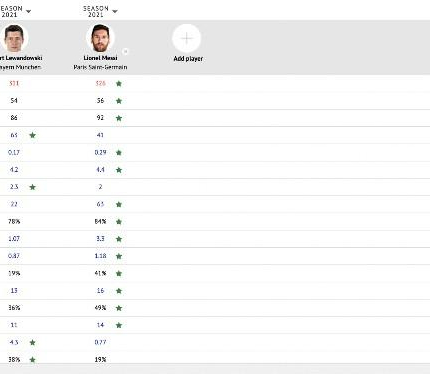Open the Season 2021 dropdown above Lewandowski

point(15,11)
